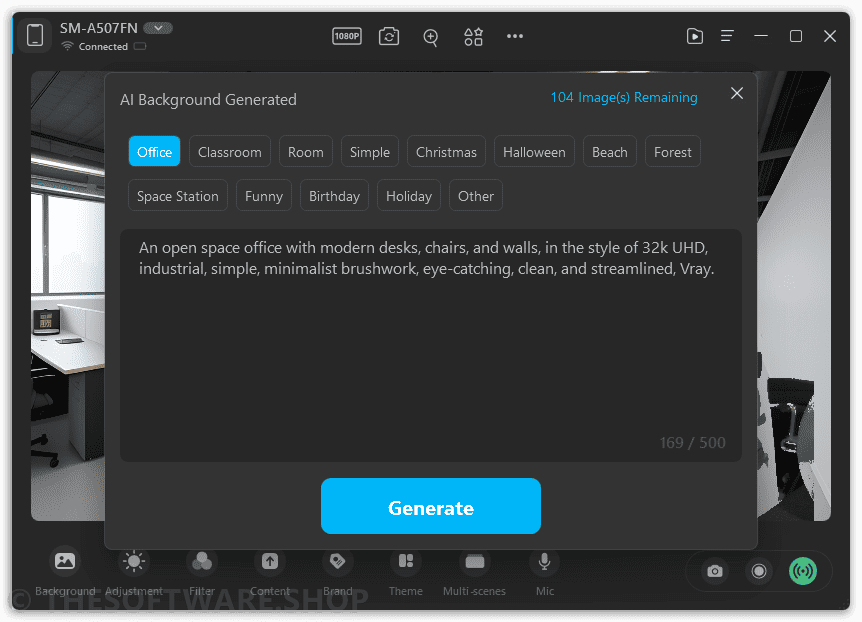Click the 104 Image(s) Remaining link
The height and width of the screenshot is (622, 862).
[624, 97]
